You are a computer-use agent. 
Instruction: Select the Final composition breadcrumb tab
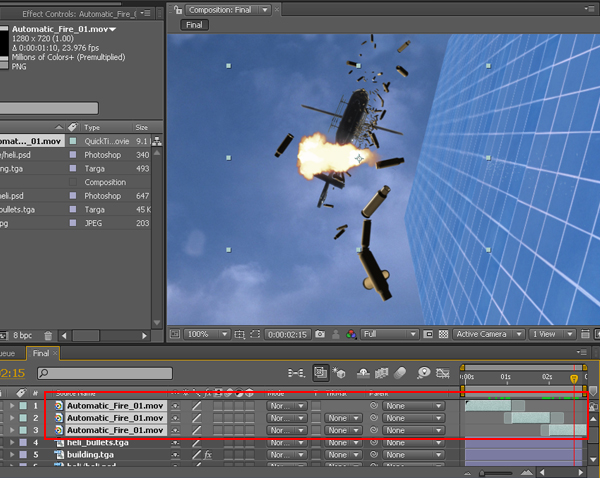[194, 25]
